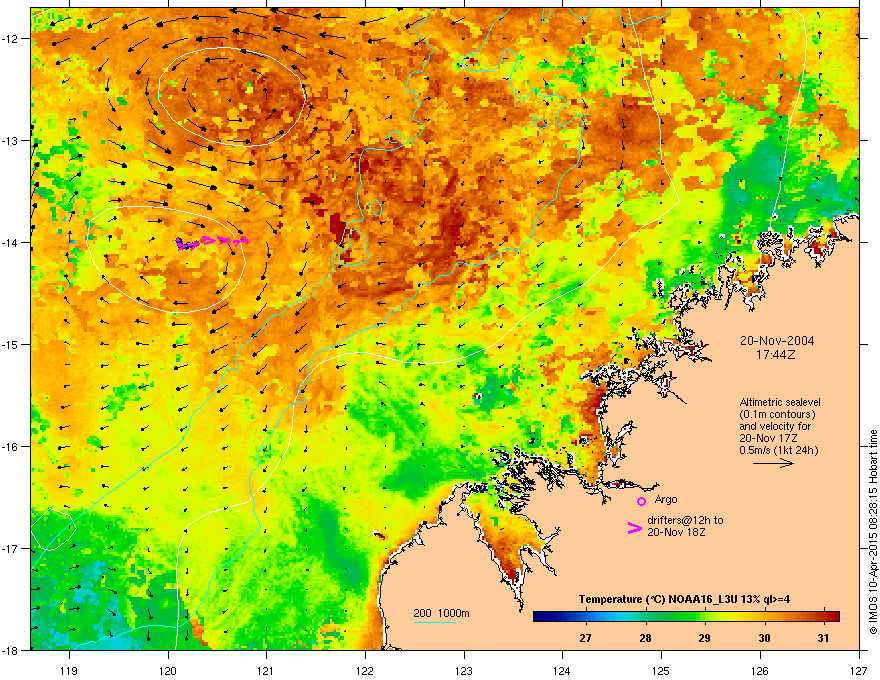880x680 pixels.
Task: Click longitude axis label 125
Action: 661,670
